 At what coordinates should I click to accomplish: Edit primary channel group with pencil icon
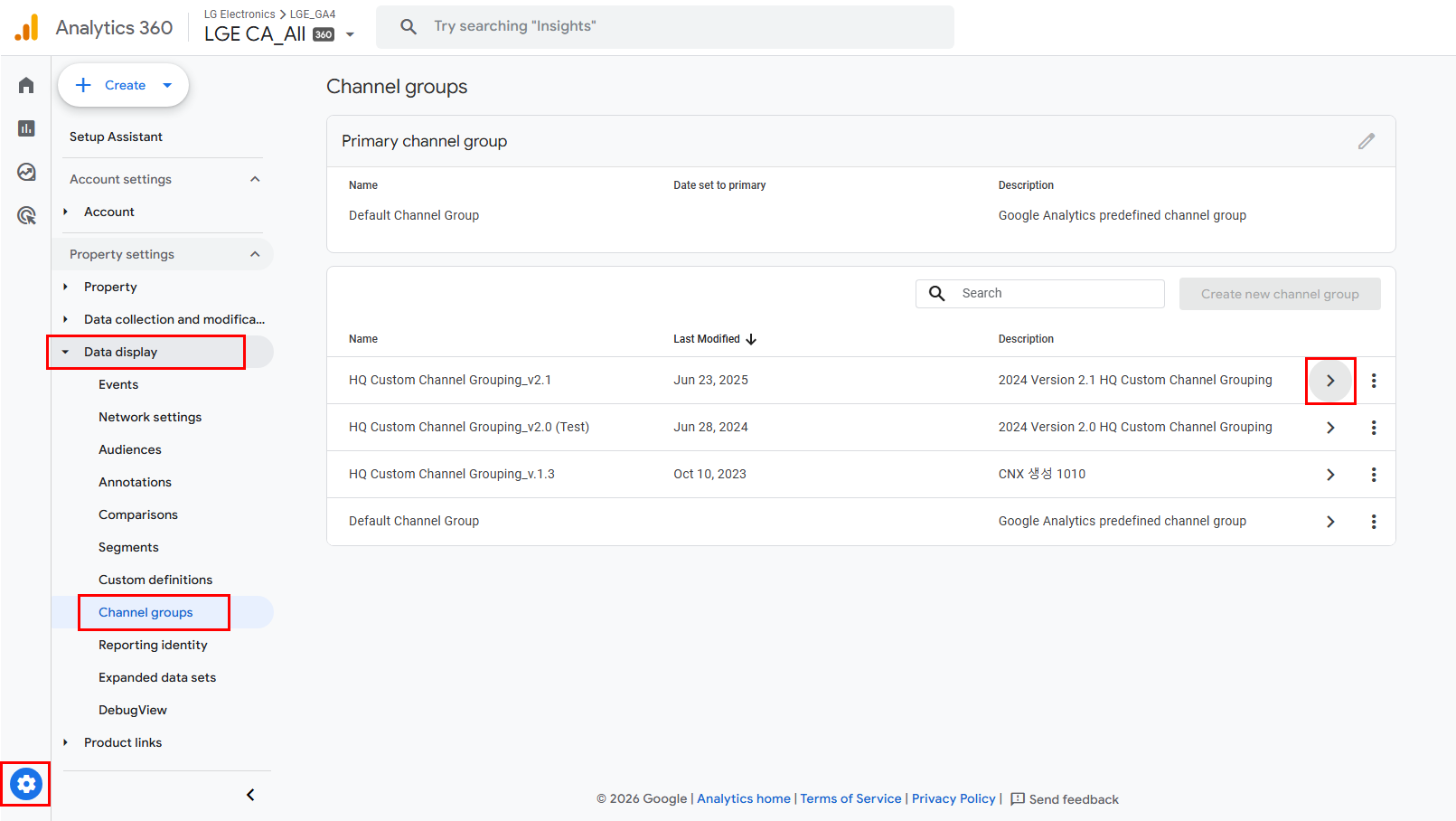(x=1366, y=141)
